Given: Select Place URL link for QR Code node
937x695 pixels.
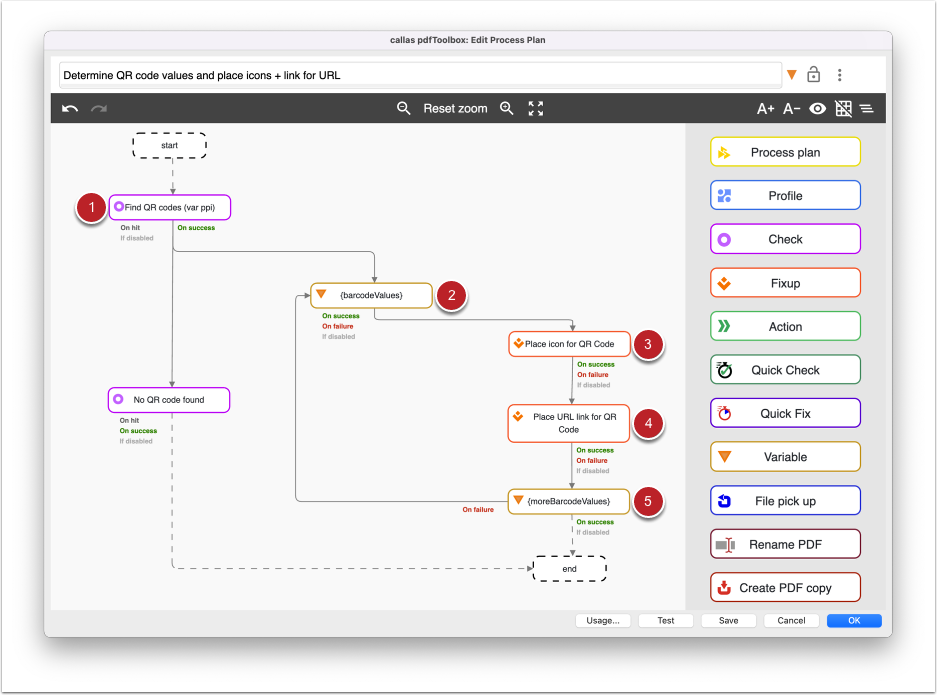Looking at the screenshot, I should [569, 423].
